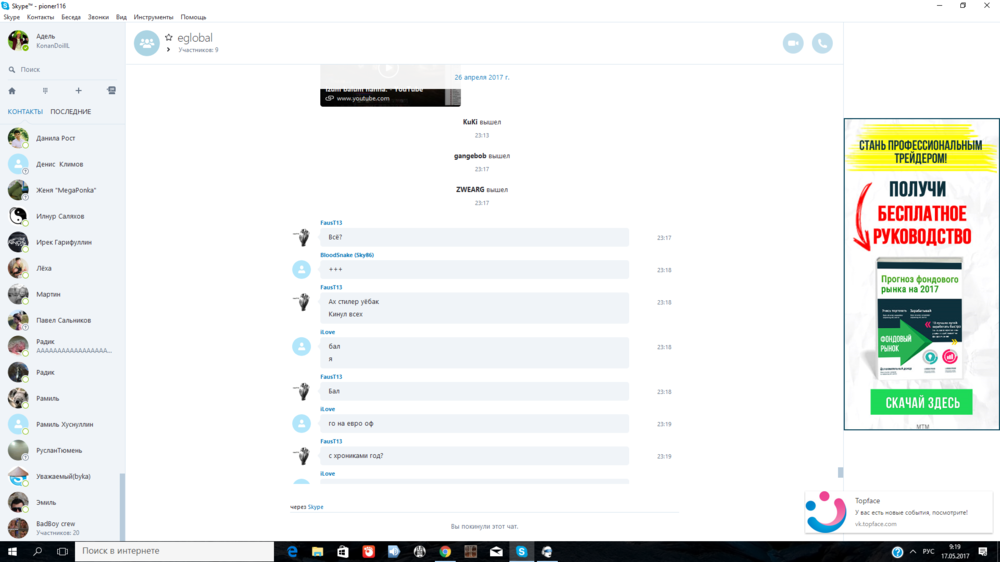The image size is (1000, 562).
Task: Click the Поиск search field
Action: tap(60, 69)
